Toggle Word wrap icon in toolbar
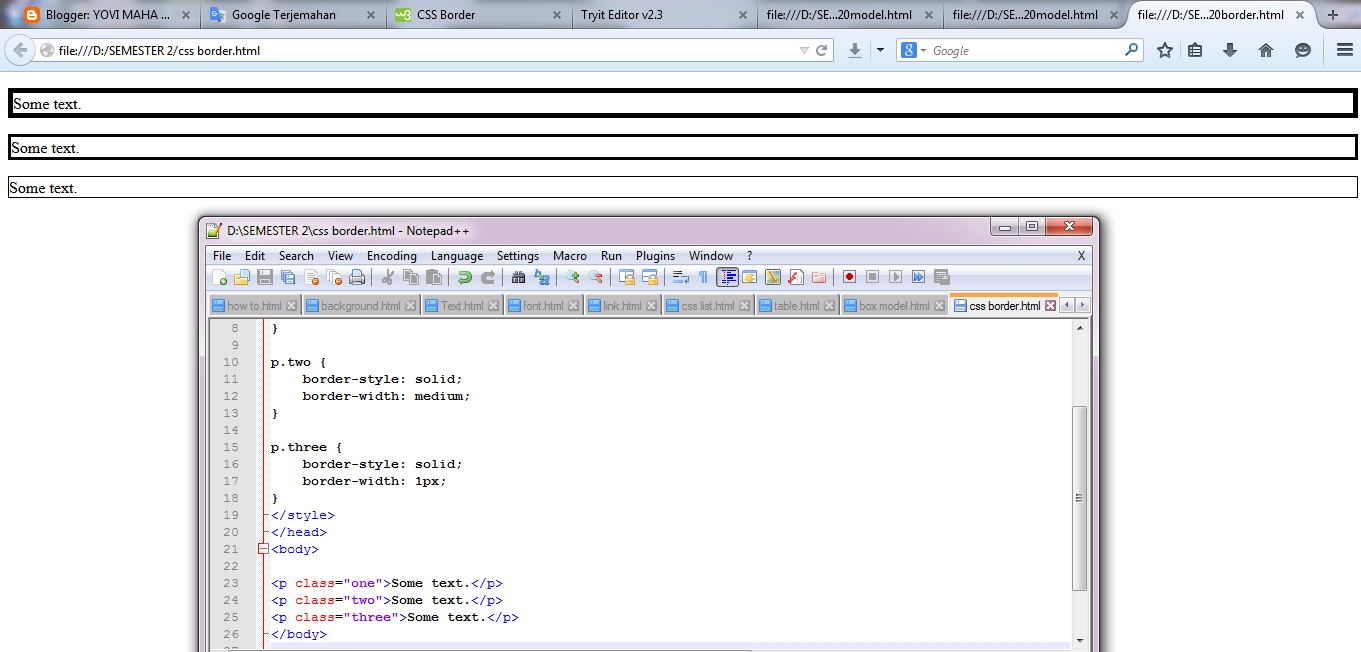 tap(681, 277)
